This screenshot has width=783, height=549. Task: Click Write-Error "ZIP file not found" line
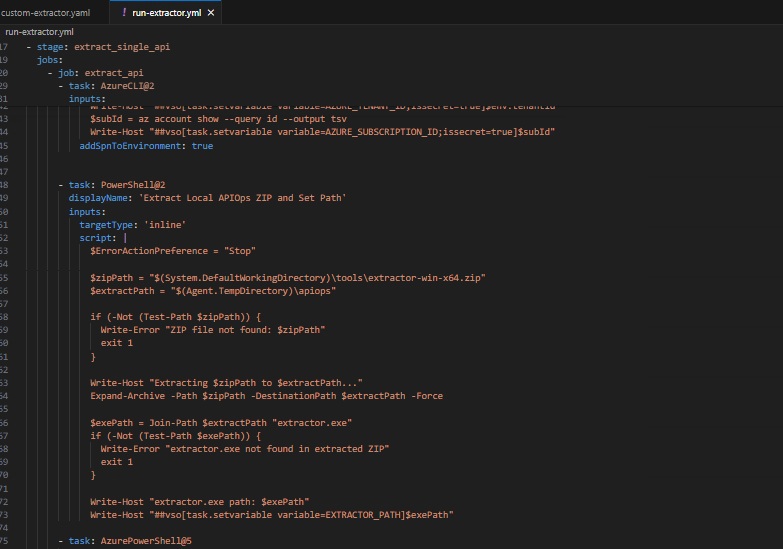click(x=213, y=330)
